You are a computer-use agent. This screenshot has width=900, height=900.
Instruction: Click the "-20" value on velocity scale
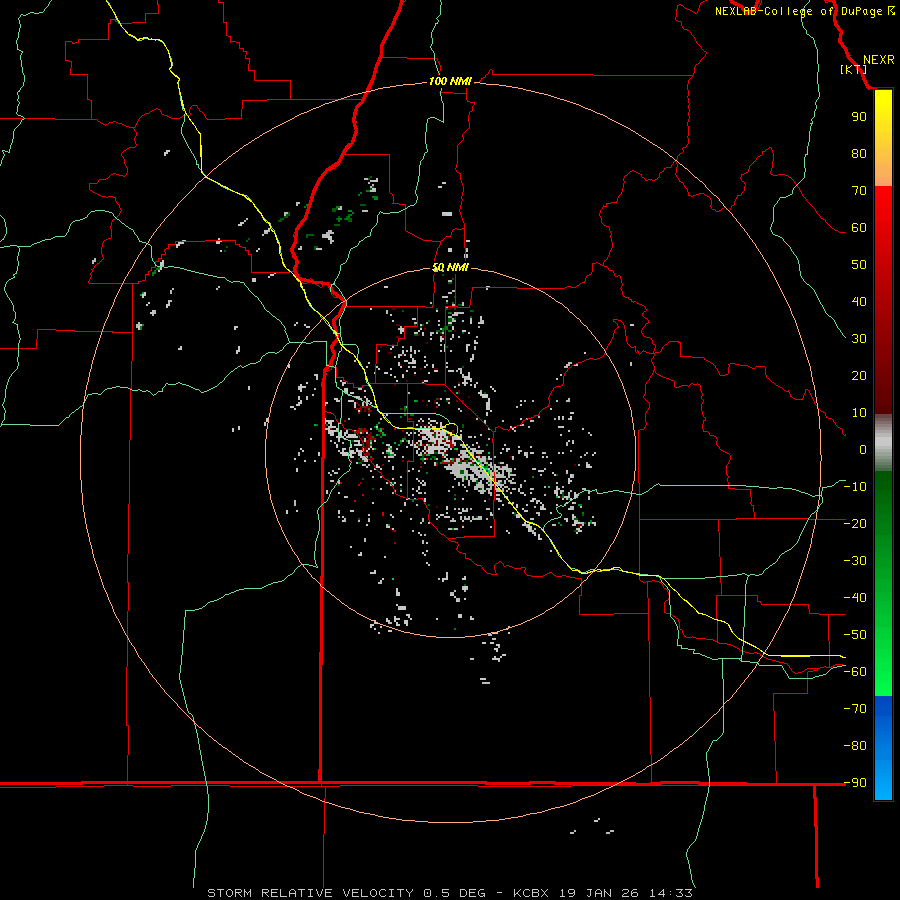(855, 523)
